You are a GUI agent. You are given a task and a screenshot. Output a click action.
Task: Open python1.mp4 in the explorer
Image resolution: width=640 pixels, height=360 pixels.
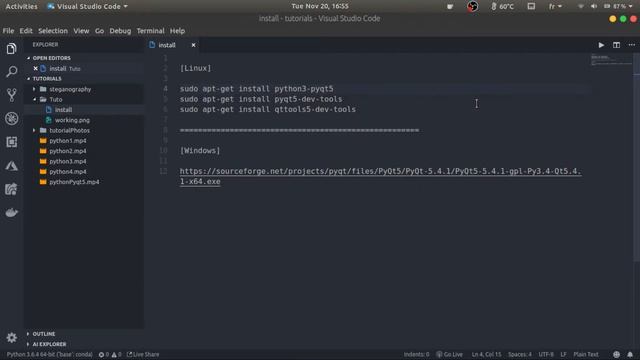[x=68, y=140]
